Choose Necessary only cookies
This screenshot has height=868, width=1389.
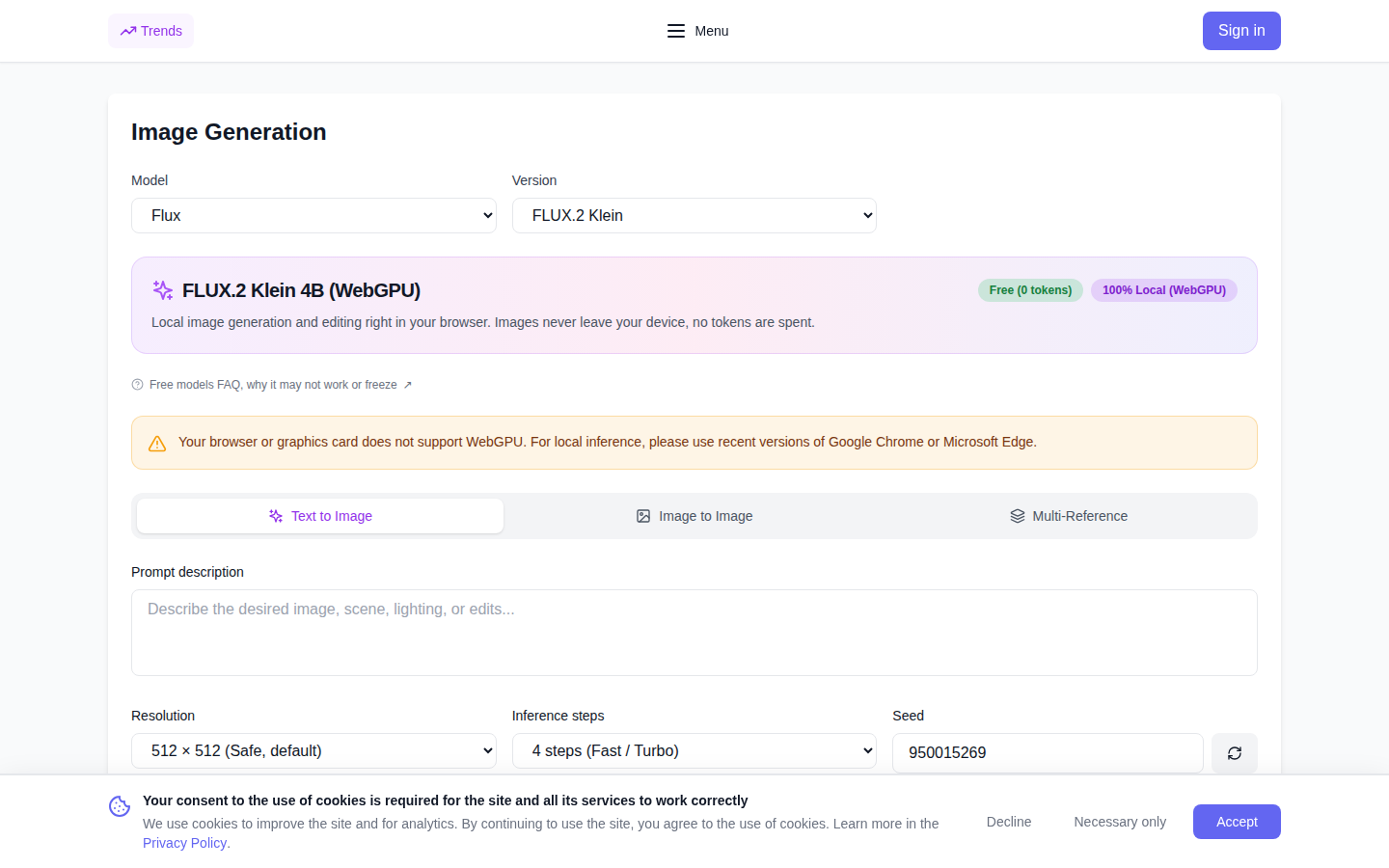pyautogui.click(x=1120, y=822)
